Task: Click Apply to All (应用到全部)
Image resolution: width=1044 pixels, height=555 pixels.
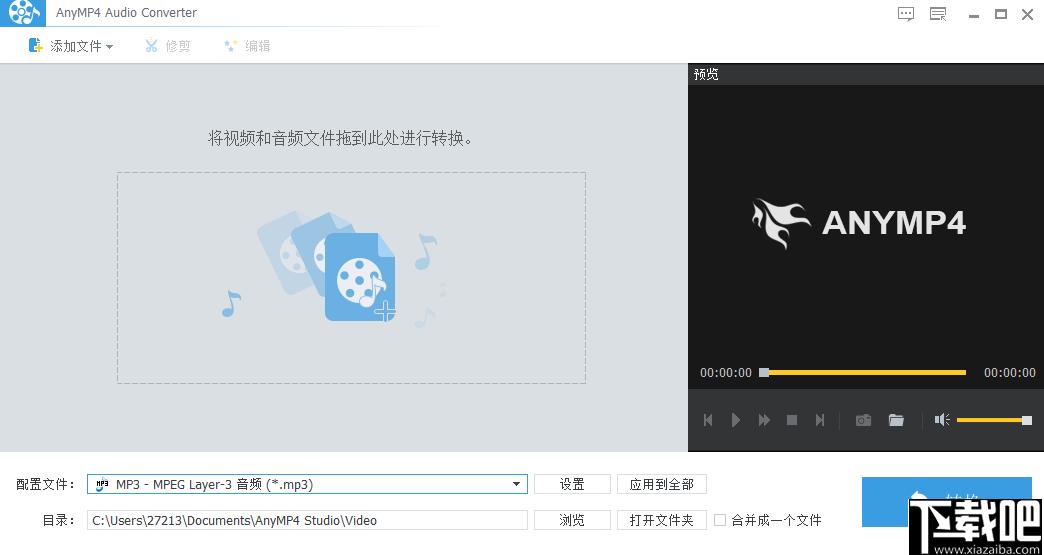Action: pyautogui.click(x=661, y=484)
